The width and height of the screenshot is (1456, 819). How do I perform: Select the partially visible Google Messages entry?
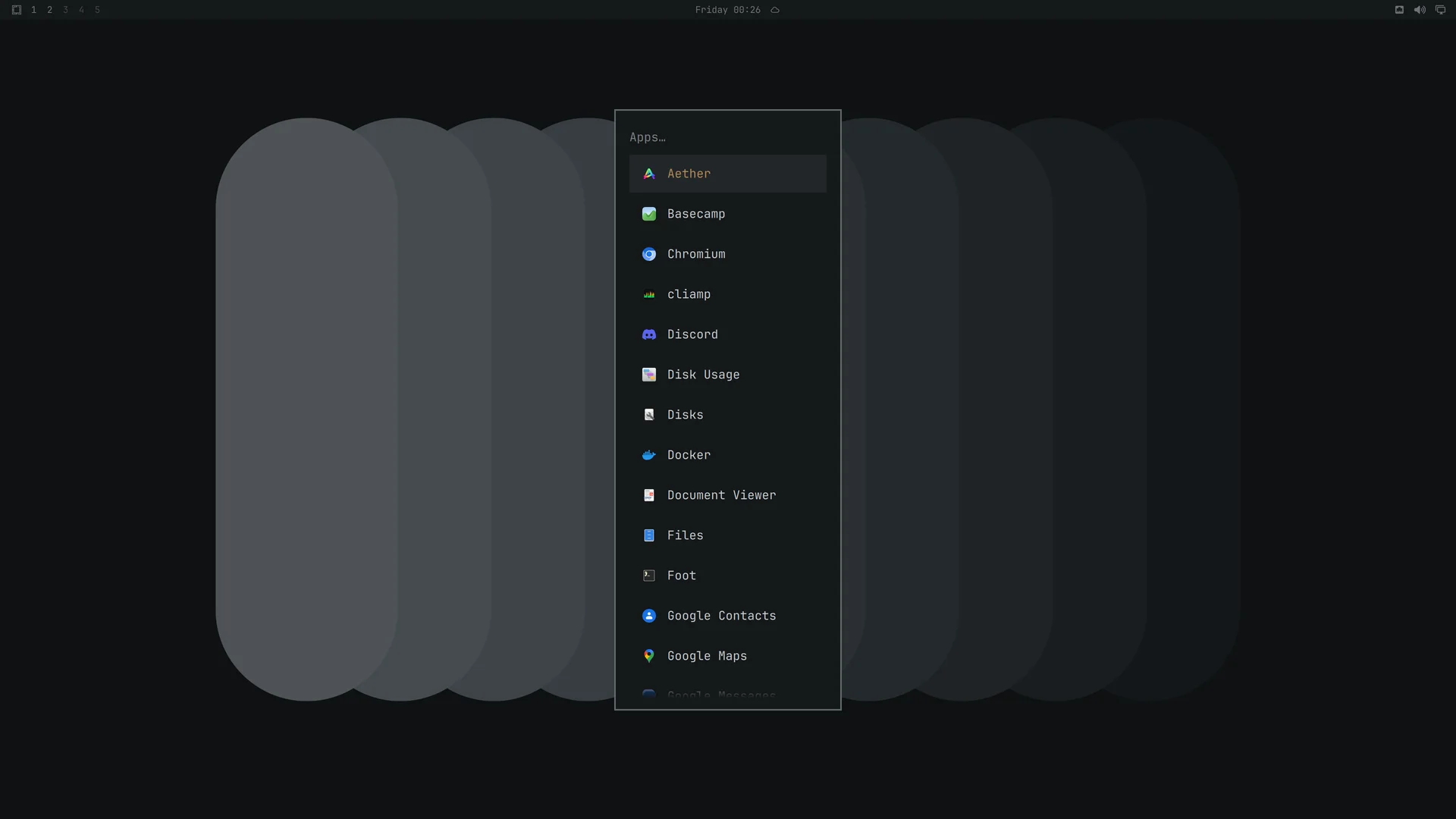[728, 694]
